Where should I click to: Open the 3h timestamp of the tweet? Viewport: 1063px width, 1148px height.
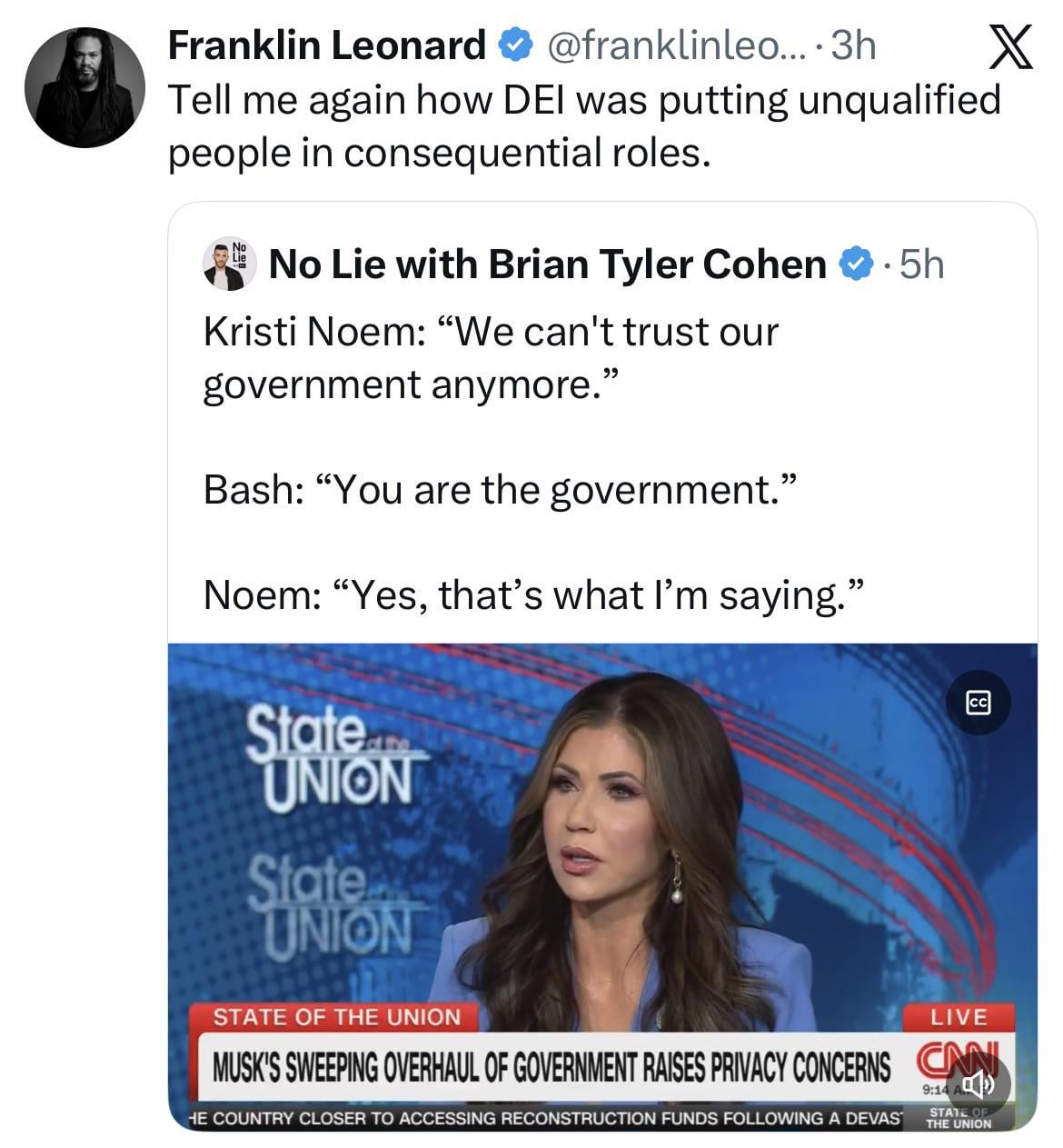pyautogui.click(x=854, y=45)
